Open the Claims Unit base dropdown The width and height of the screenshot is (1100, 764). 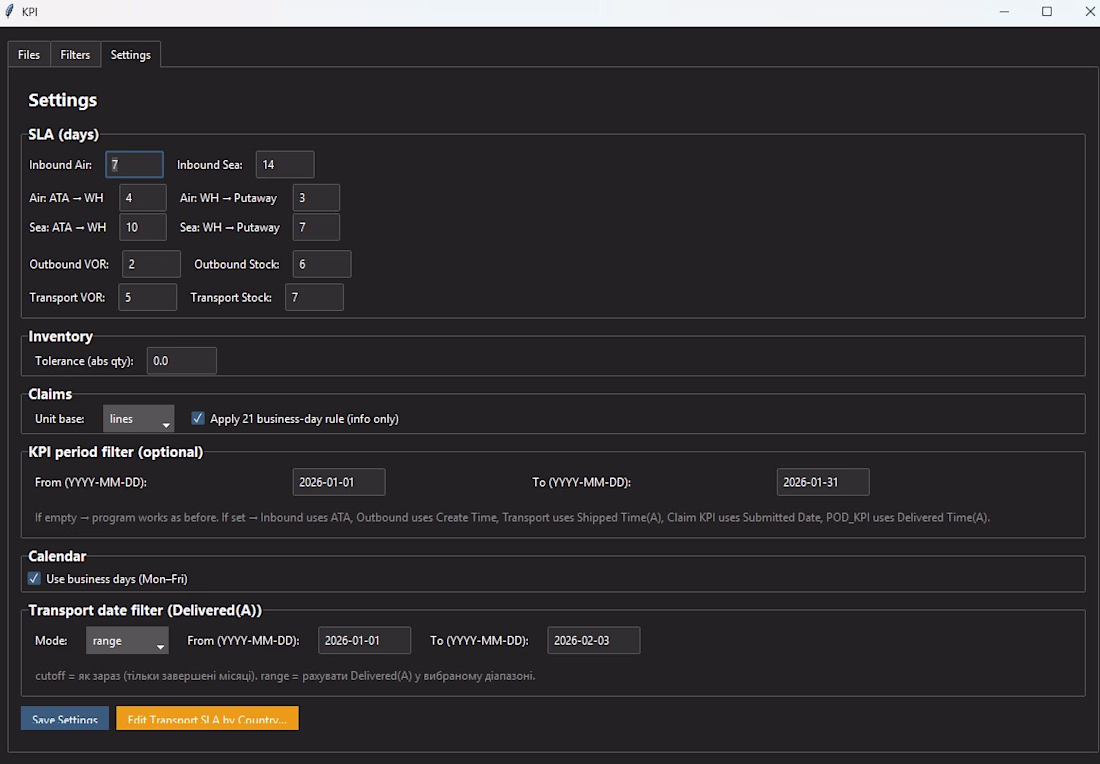click(x=138, y=419)
